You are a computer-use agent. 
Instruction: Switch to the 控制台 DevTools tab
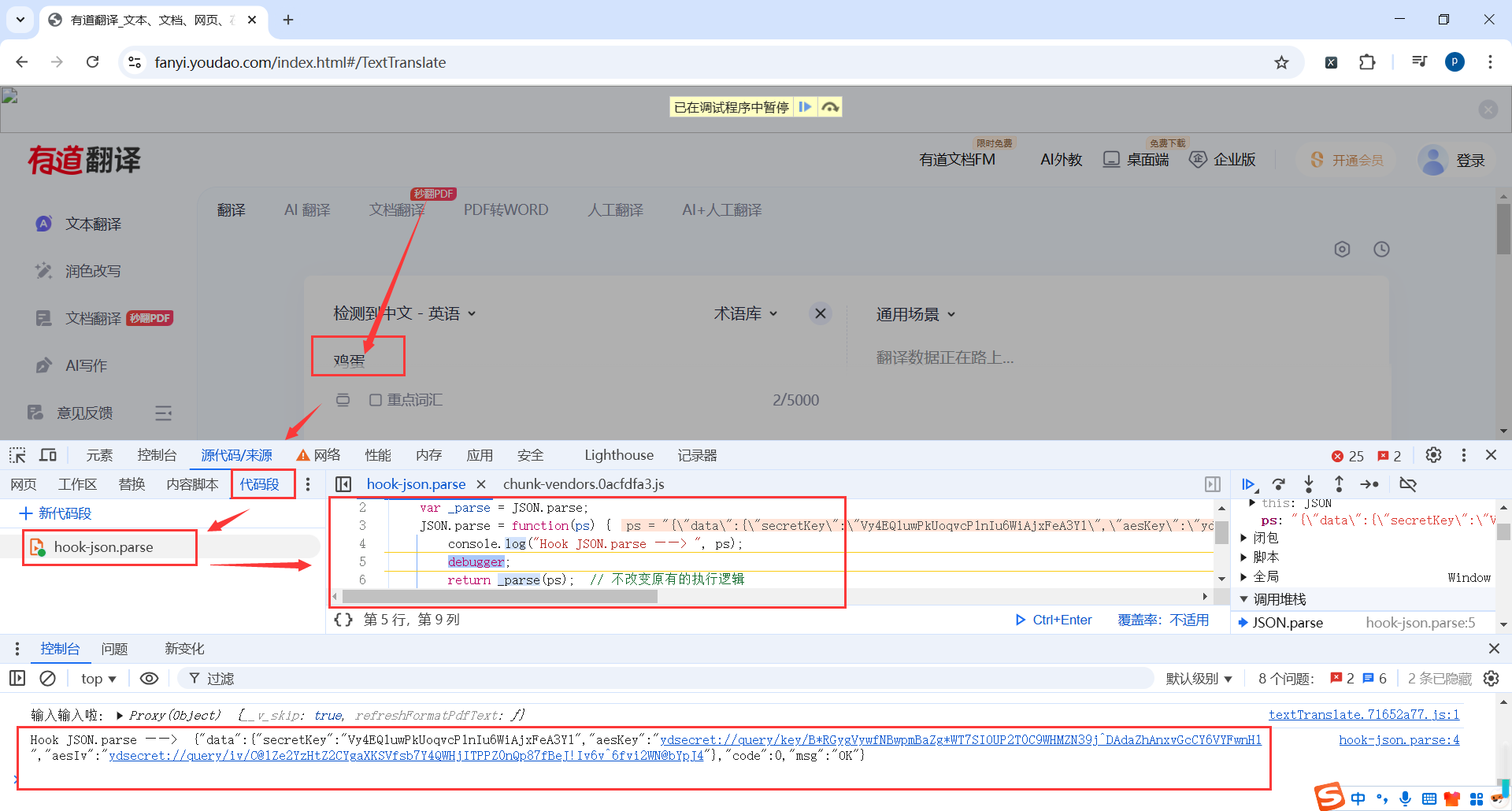coord(157,455)
